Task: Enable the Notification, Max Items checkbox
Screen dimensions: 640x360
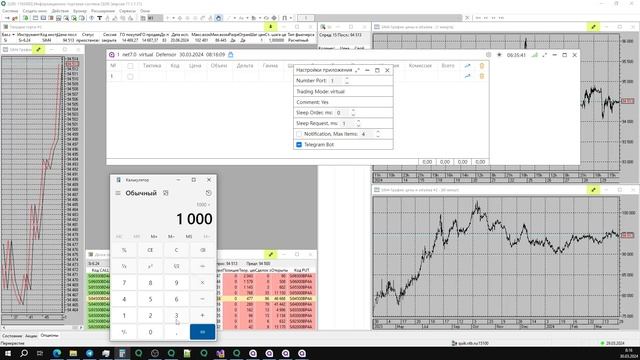Action: [x=299, y=134]
